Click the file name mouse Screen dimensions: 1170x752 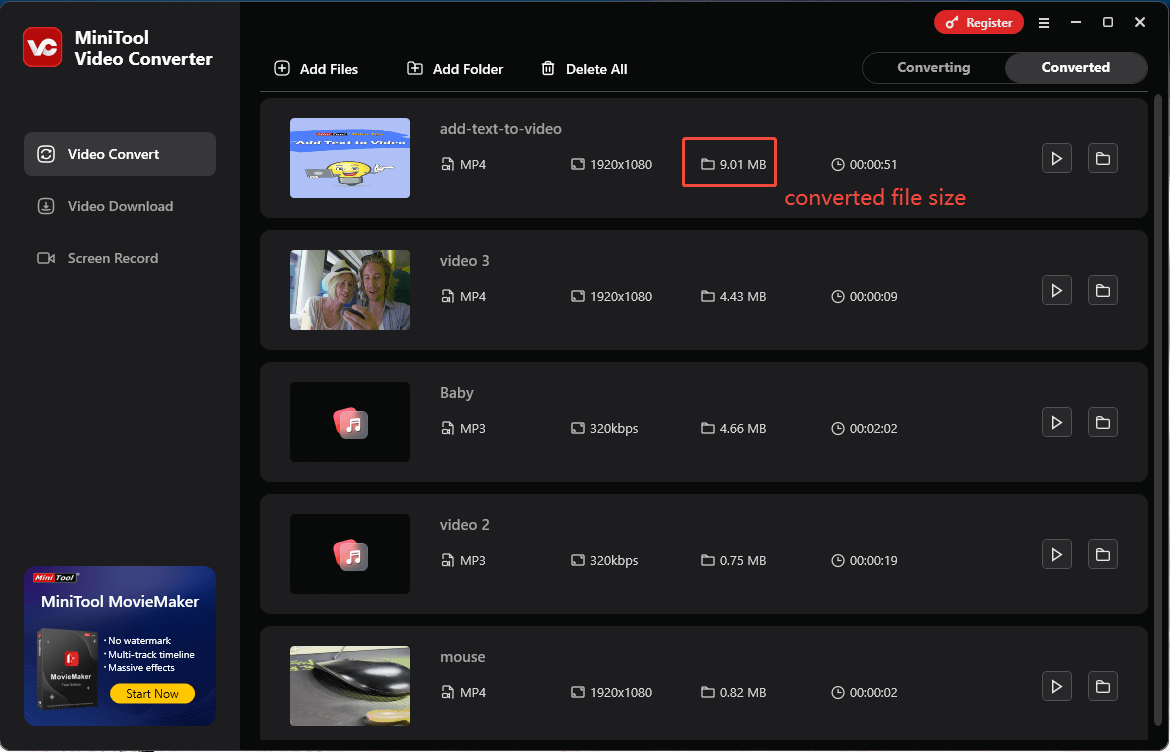pyautogui.click(x=463, y=657)
